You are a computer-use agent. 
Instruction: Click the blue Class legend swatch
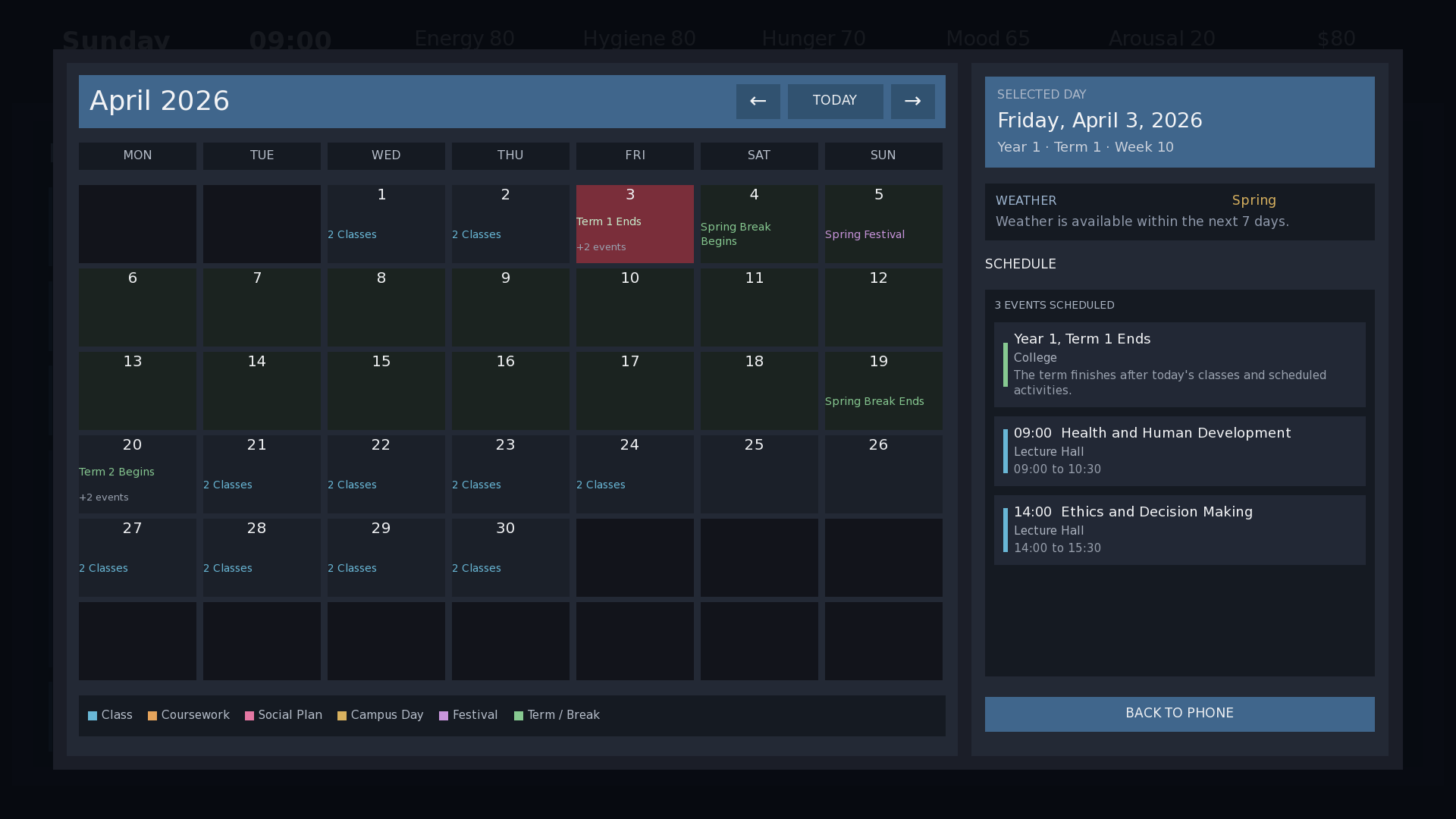tap(93, 716)
